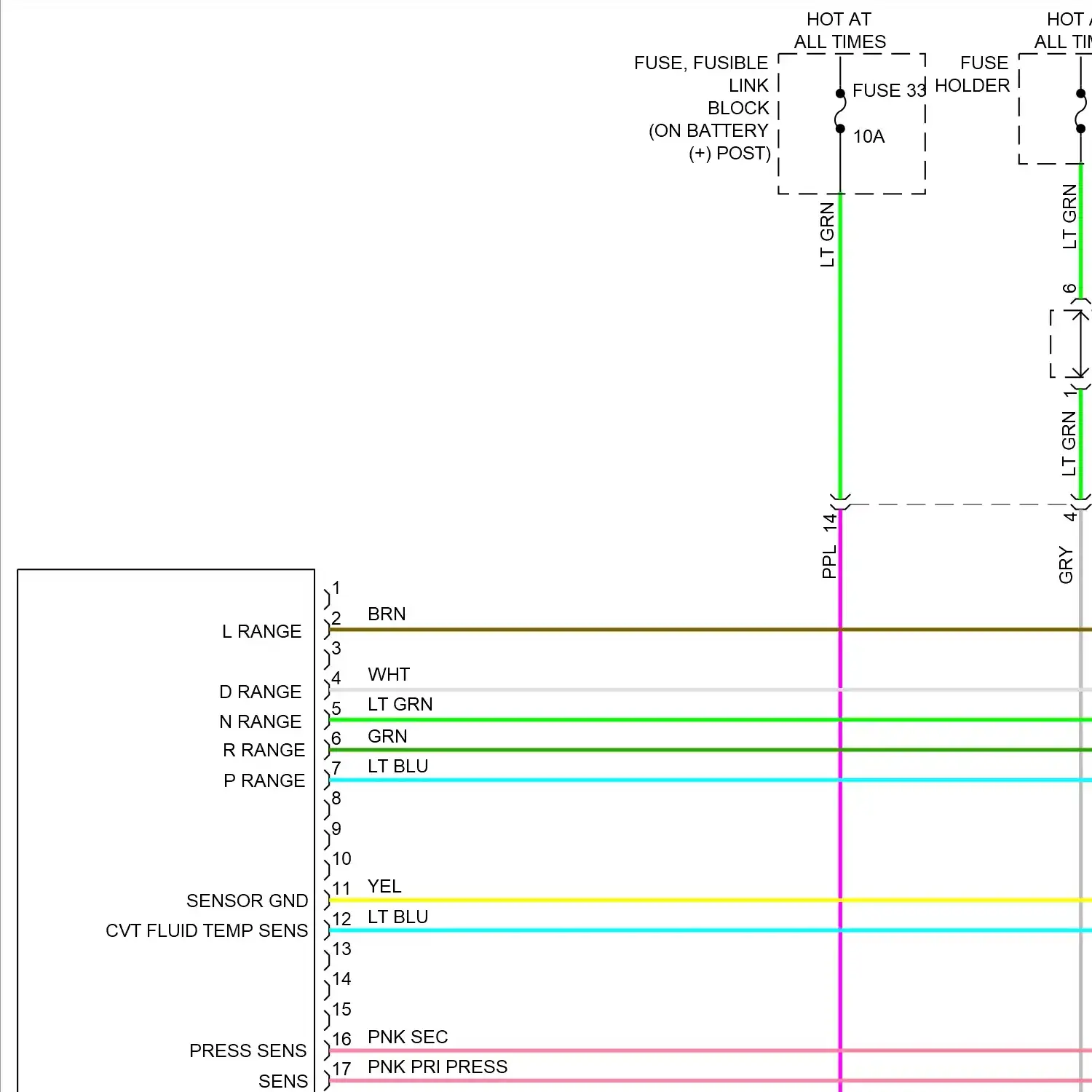Image resolution: width=1092 pixels, height=1092 pixels.
Task: Click pin number 8 on the connector
Action: pos(336,798)
